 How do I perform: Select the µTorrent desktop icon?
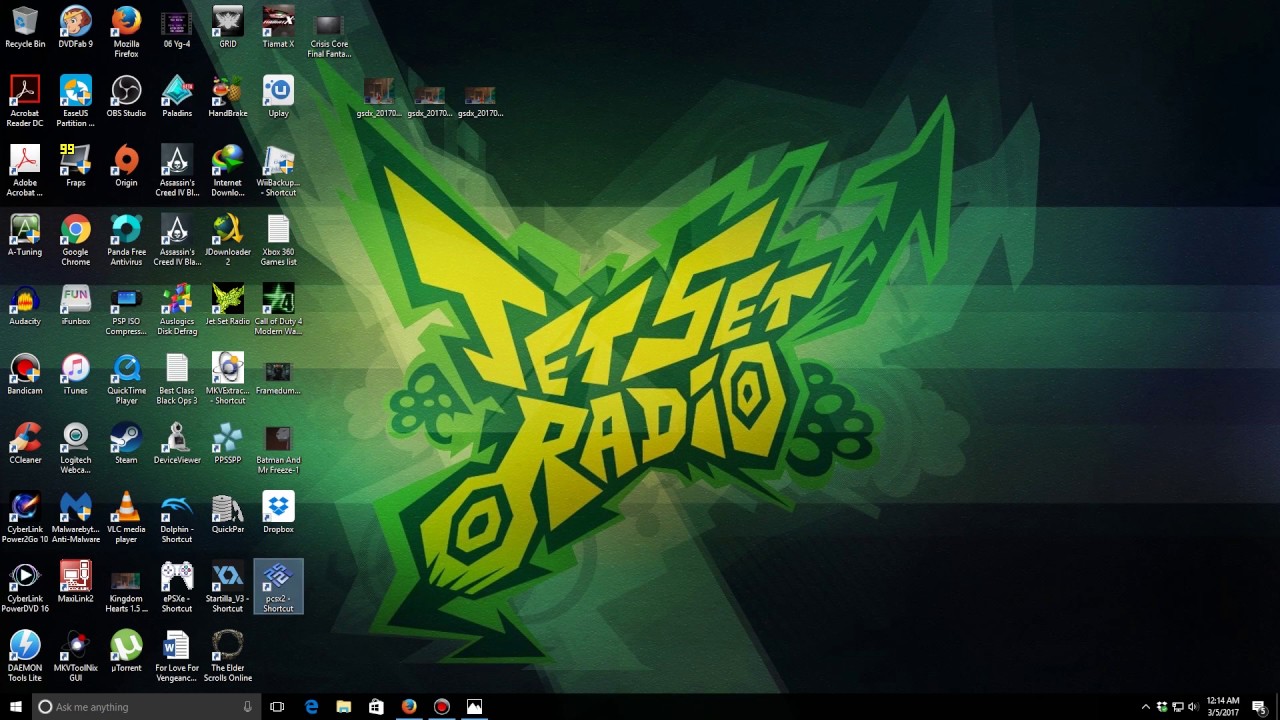[126, 651]
